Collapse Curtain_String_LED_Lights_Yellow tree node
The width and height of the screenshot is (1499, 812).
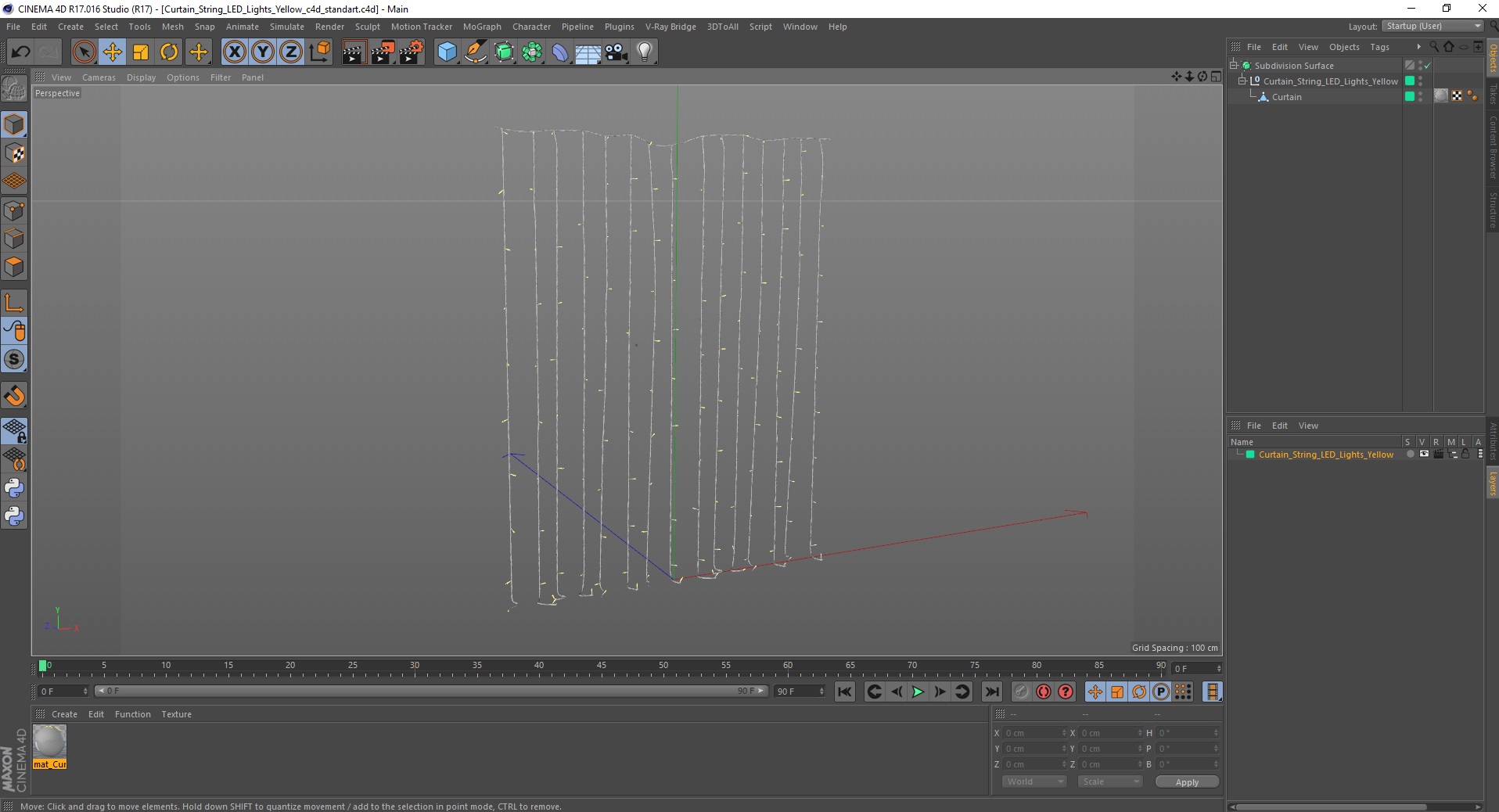(1242, 81)
